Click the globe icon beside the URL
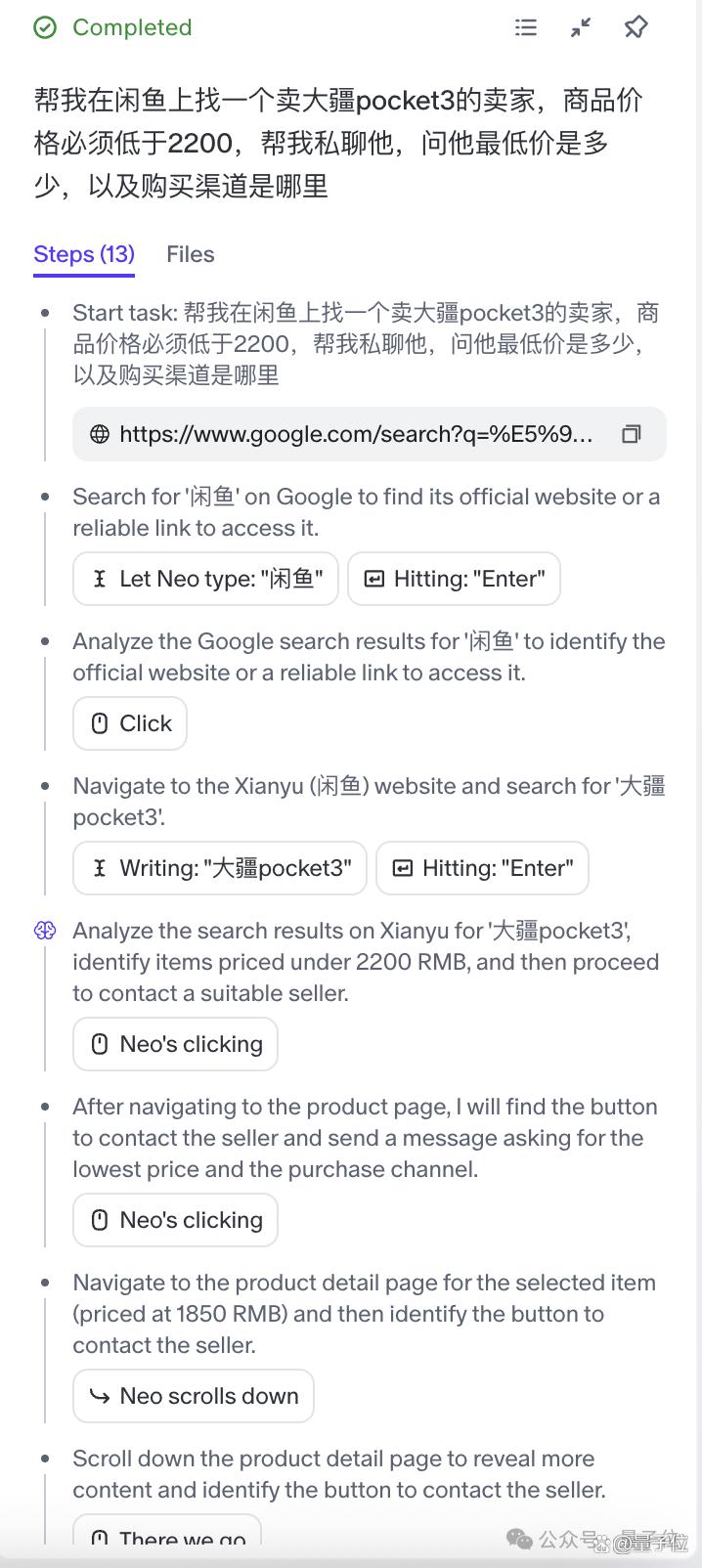The height and width of the screenshot is (1568, 702). (100, 434)
